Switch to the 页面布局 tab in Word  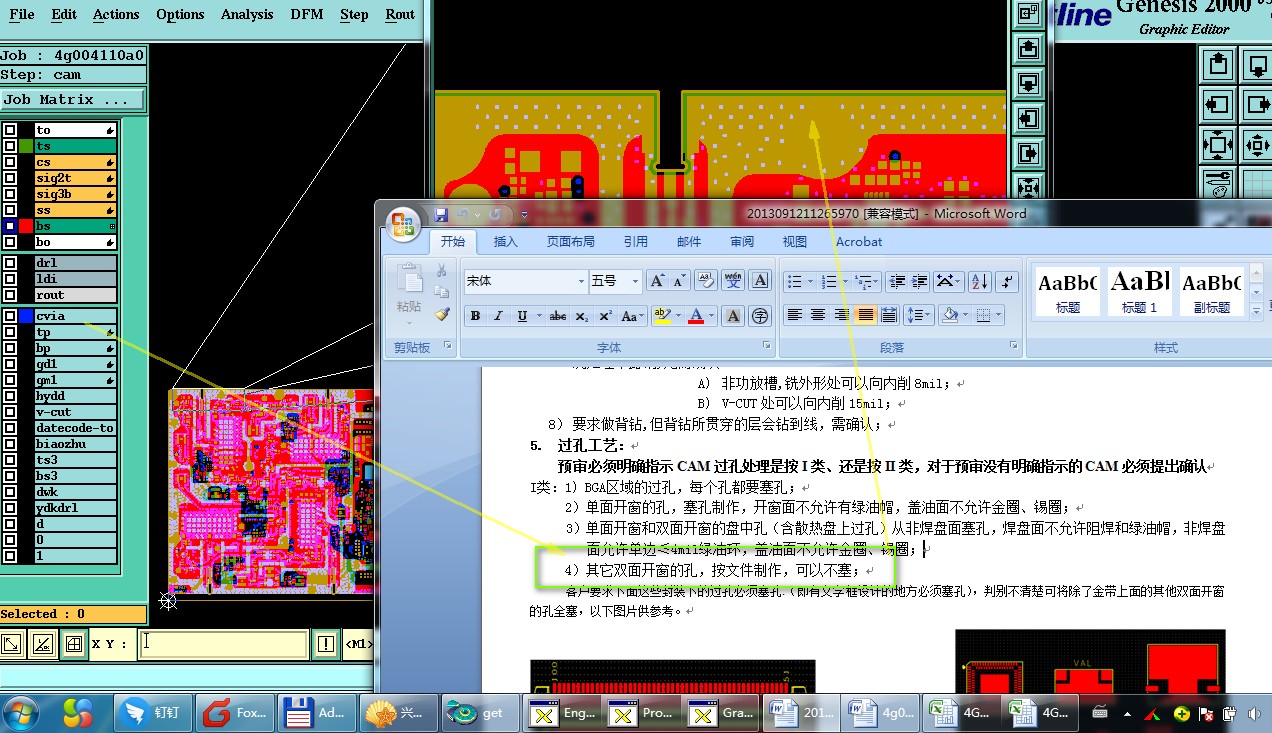(x=570, y=241)
